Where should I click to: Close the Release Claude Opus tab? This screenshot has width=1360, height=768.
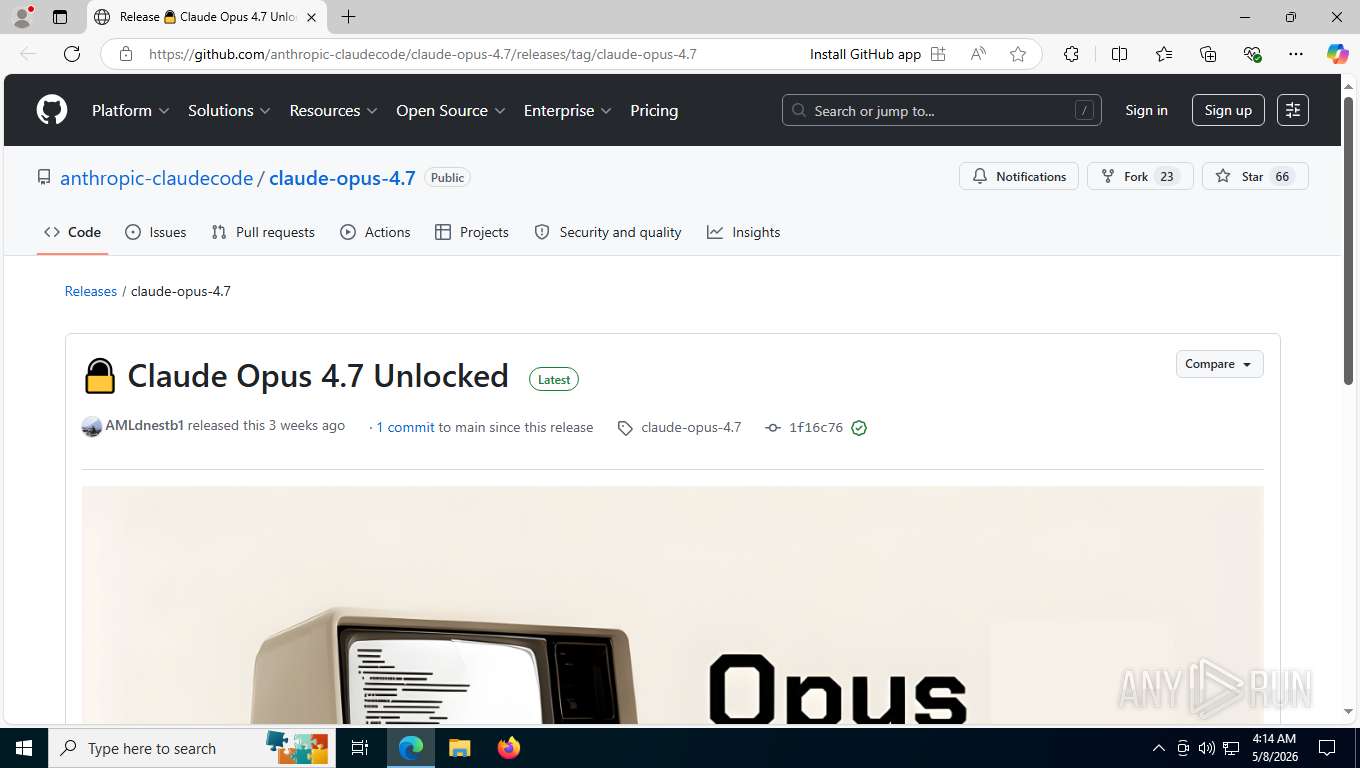311,17
